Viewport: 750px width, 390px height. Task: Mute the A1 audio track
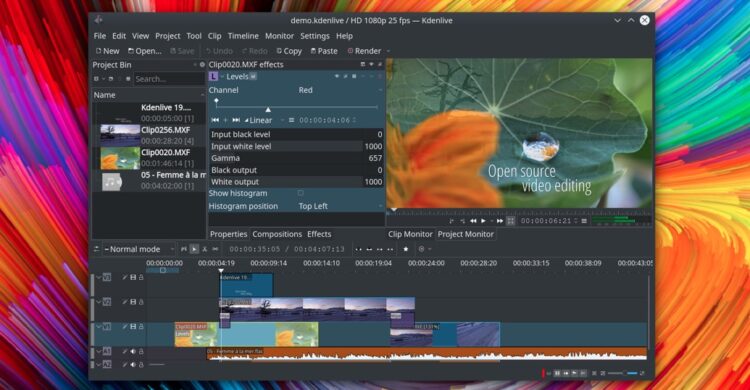133,351
